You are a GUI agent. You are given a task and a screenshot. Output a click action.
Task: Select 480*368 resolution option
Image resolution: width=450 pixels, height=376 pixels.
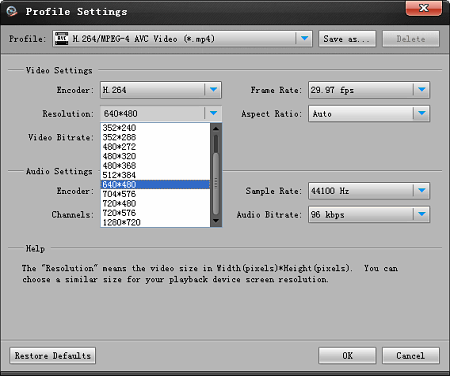pos(155,166)
